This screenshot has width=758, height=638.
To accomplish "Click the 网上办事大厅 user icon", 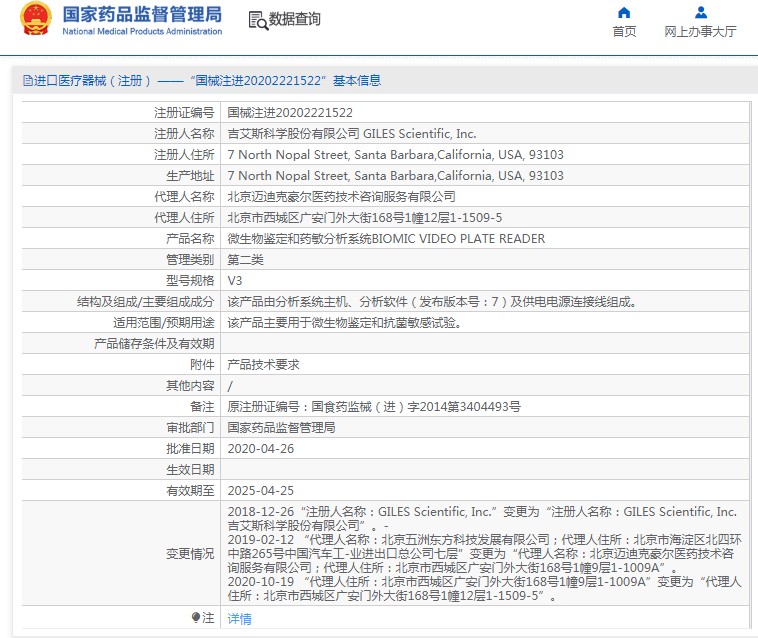I will (700, 13).
